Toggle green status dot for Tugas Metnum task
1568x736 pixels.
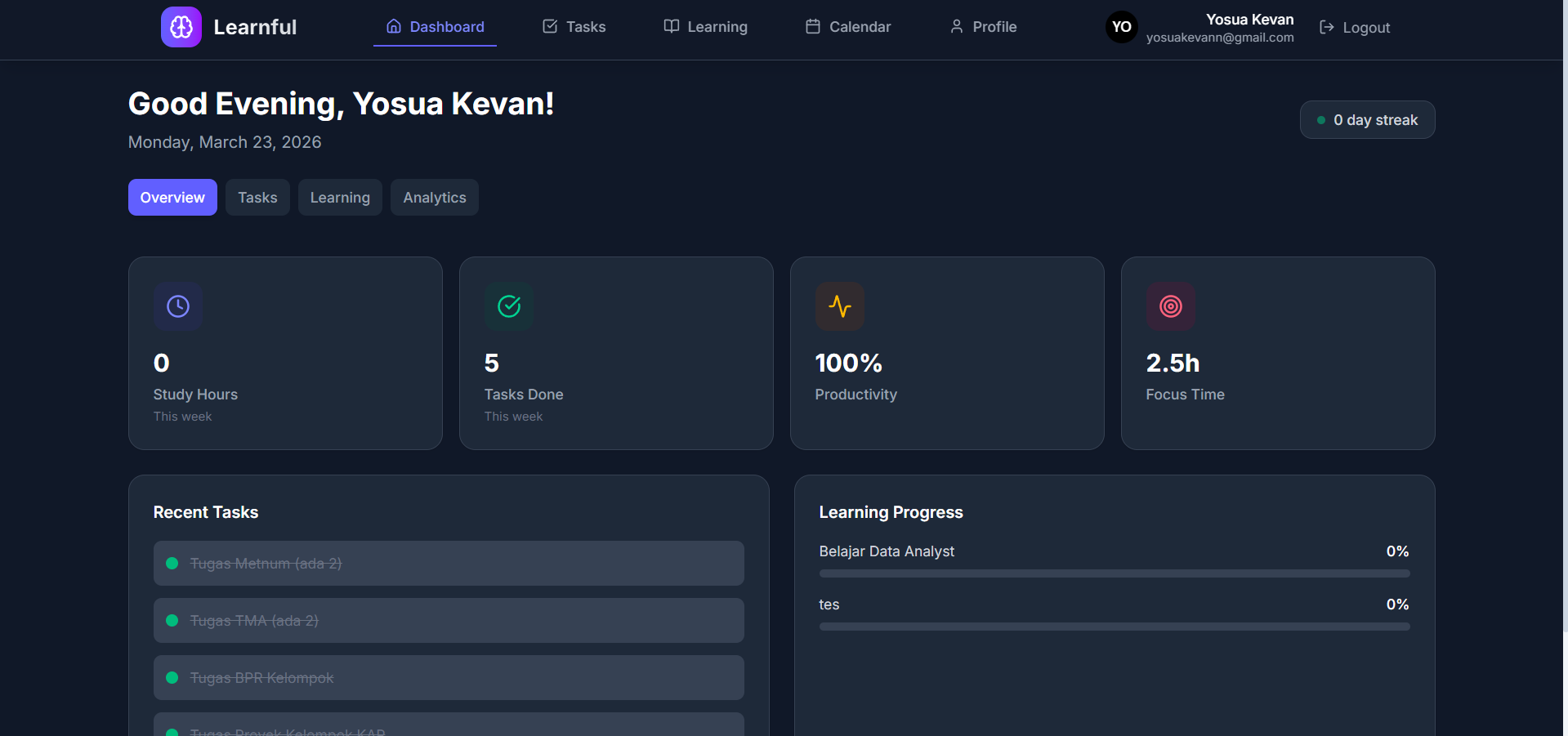[x=172, y=564]
